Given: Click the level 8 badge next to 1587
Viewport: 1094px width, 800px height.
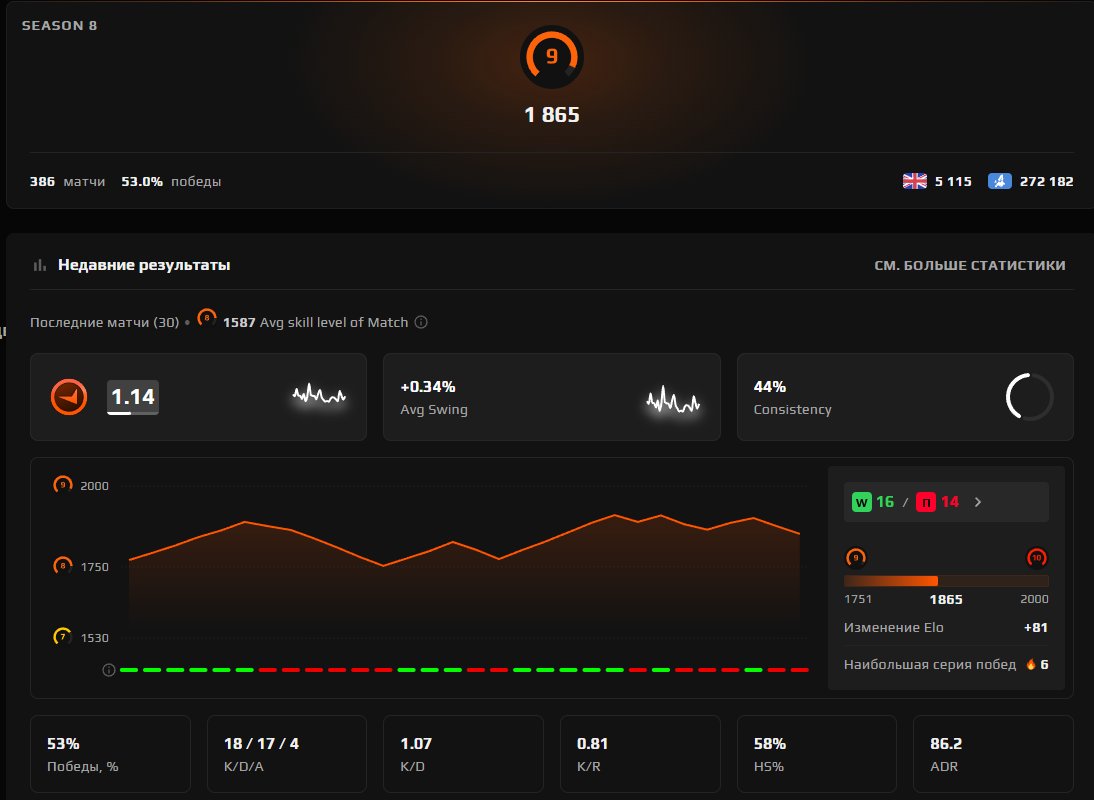Looking at the screenshot, I should (x=207, y=318).
